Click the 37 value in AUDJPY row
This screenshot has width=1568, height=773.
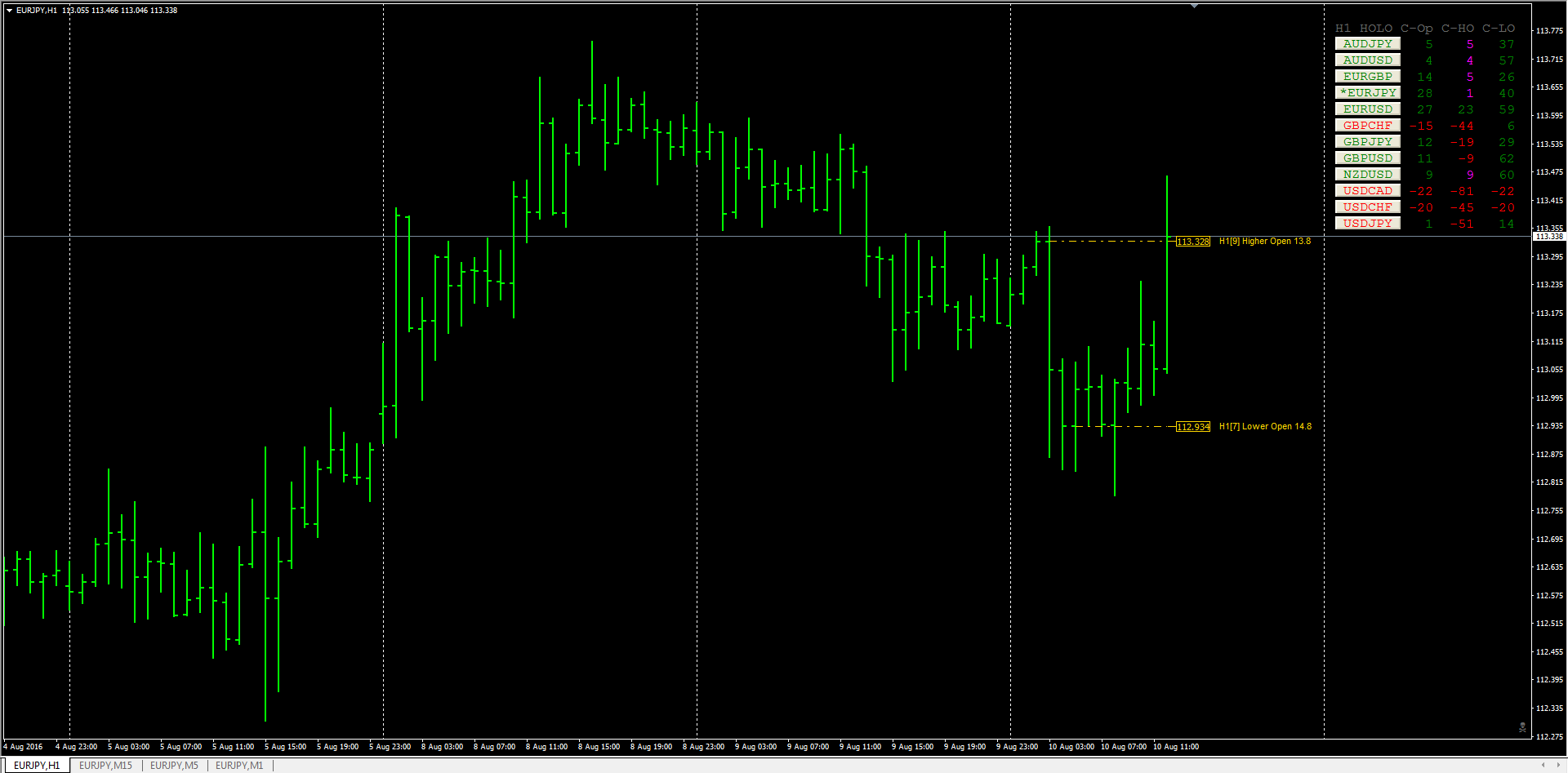[1507, 45]
